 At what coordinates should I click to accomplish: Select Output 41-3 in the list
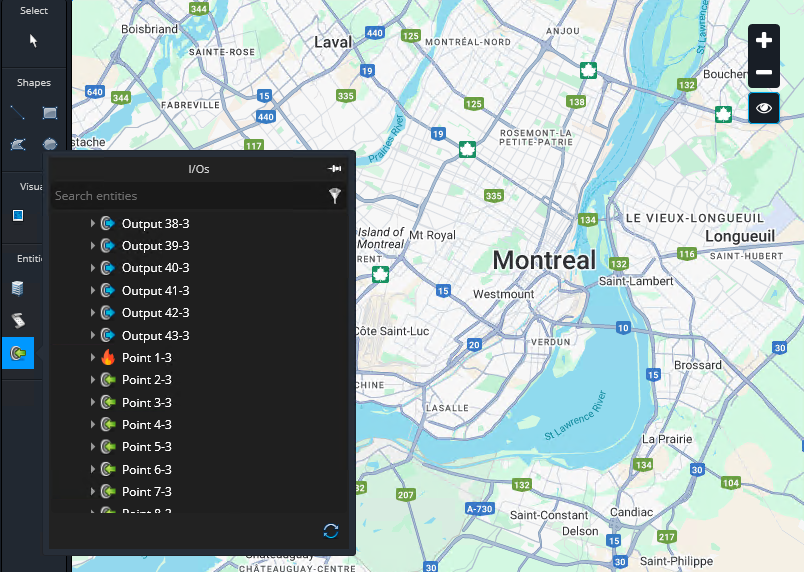point(155,291)
